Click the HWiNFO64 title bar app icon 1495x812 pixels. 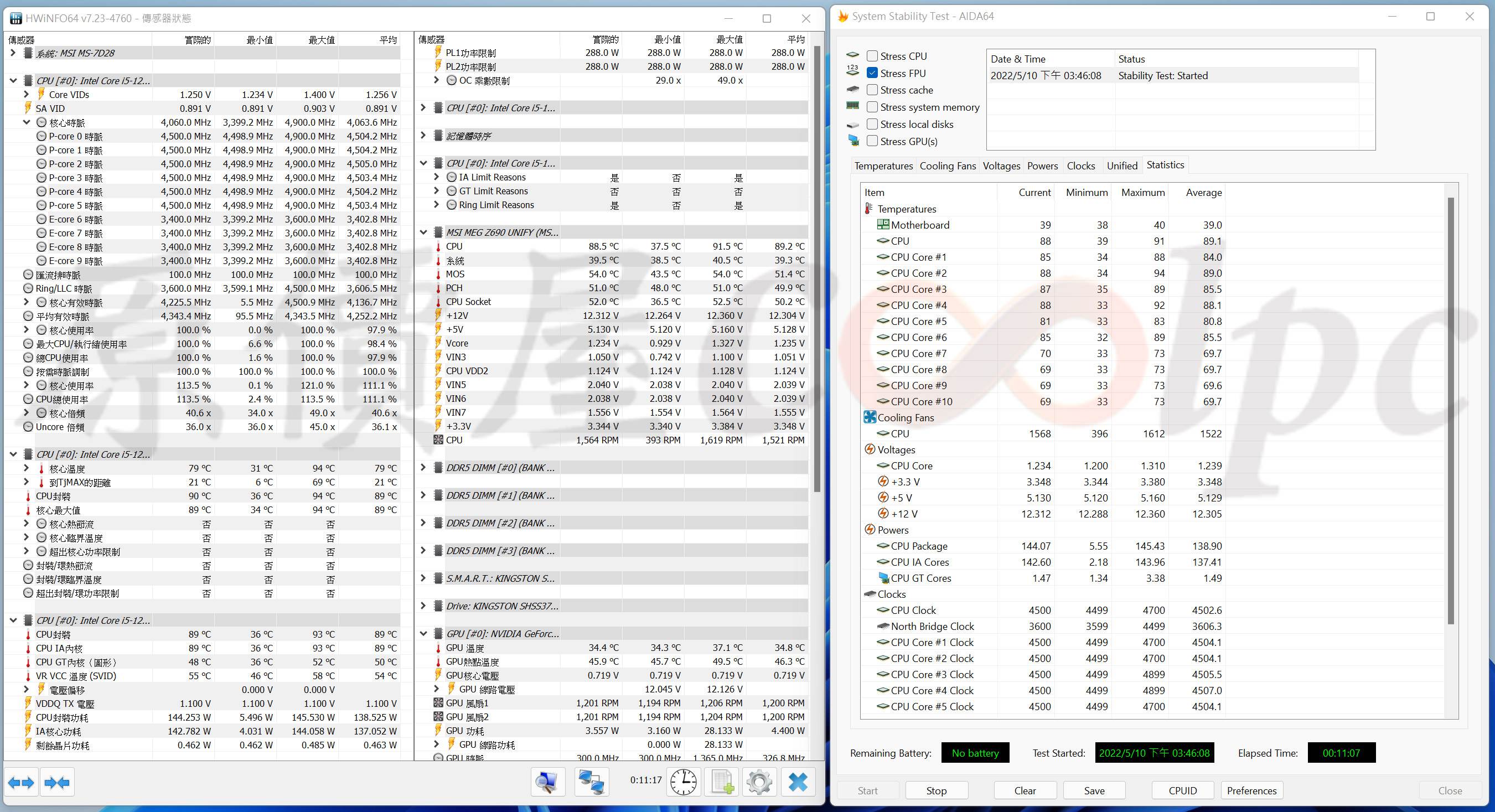coord(16,19)
